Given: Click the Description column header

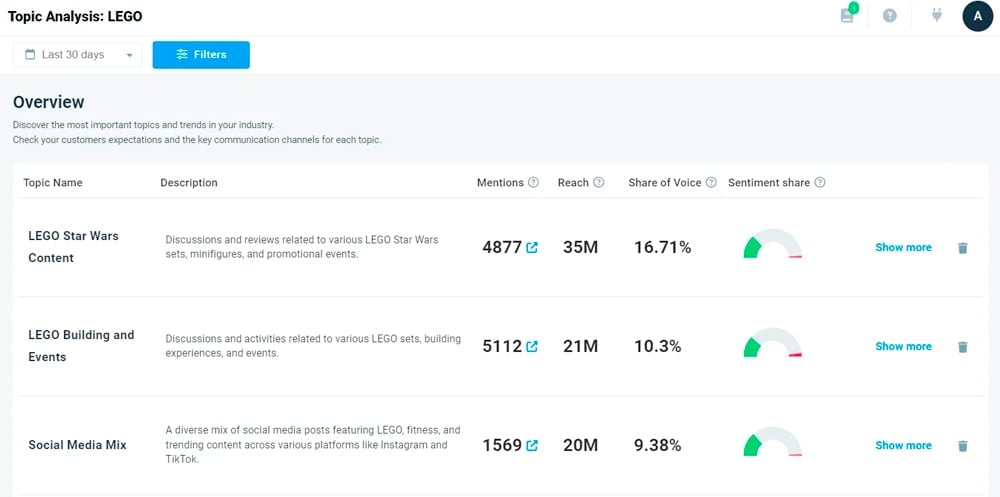Looking at the screenshot, I should click(189, 182).
